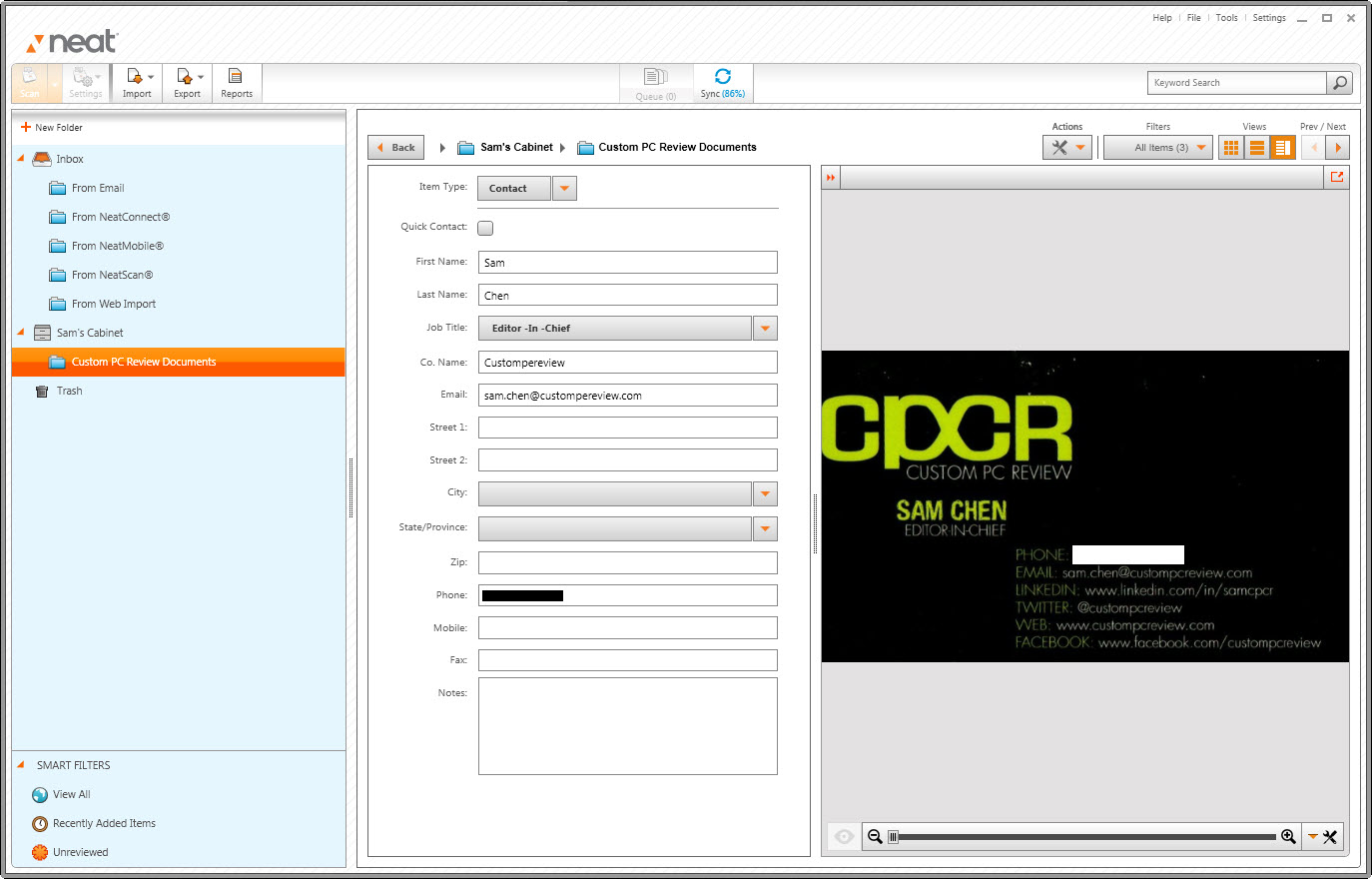This screenshot has width=1372, height=879.
Task: Click the Keyword Search magnifier button
Action: pos(1340,83)
